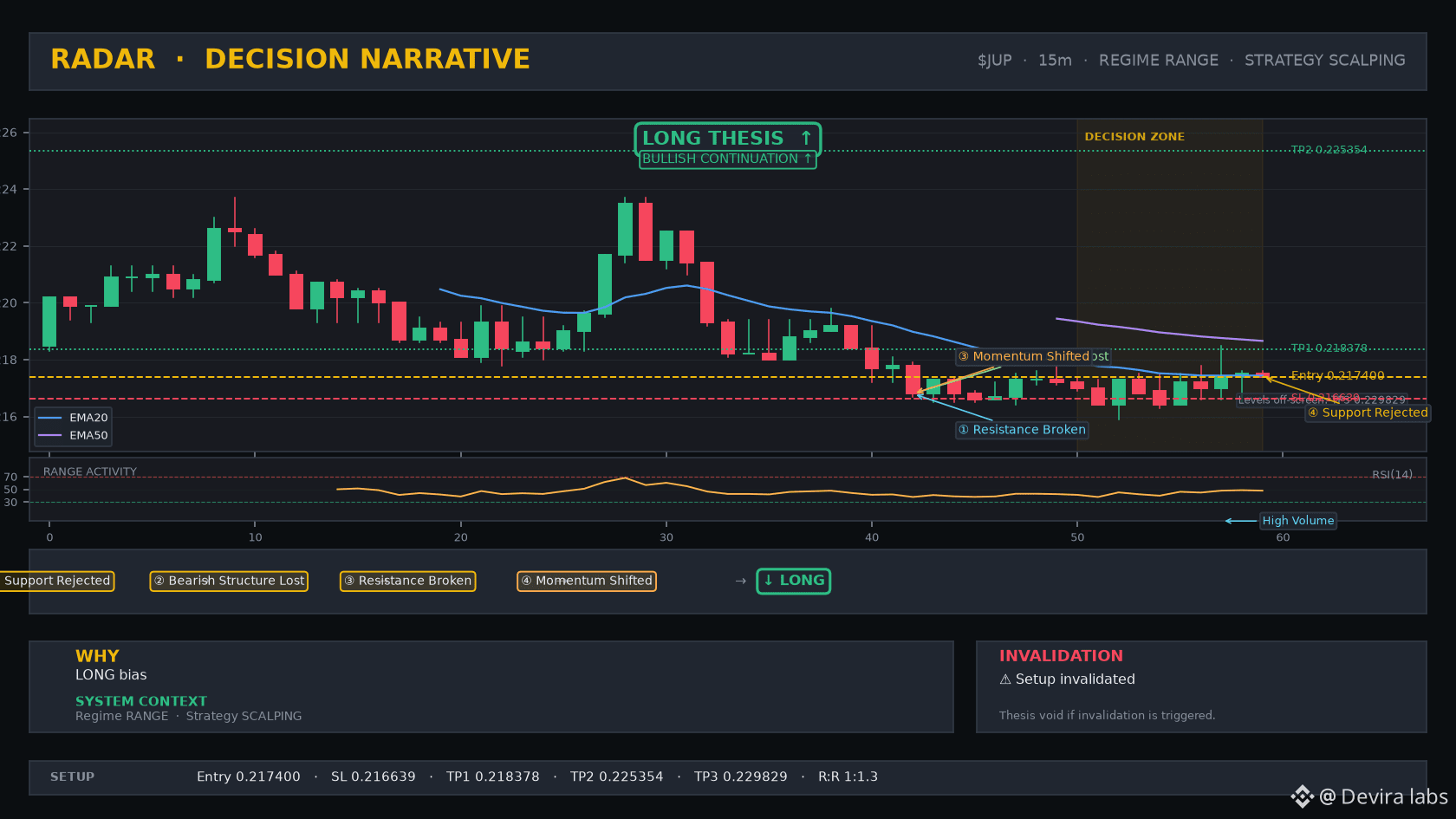Click the Entry 0.217400 level label

point(1337,375)
